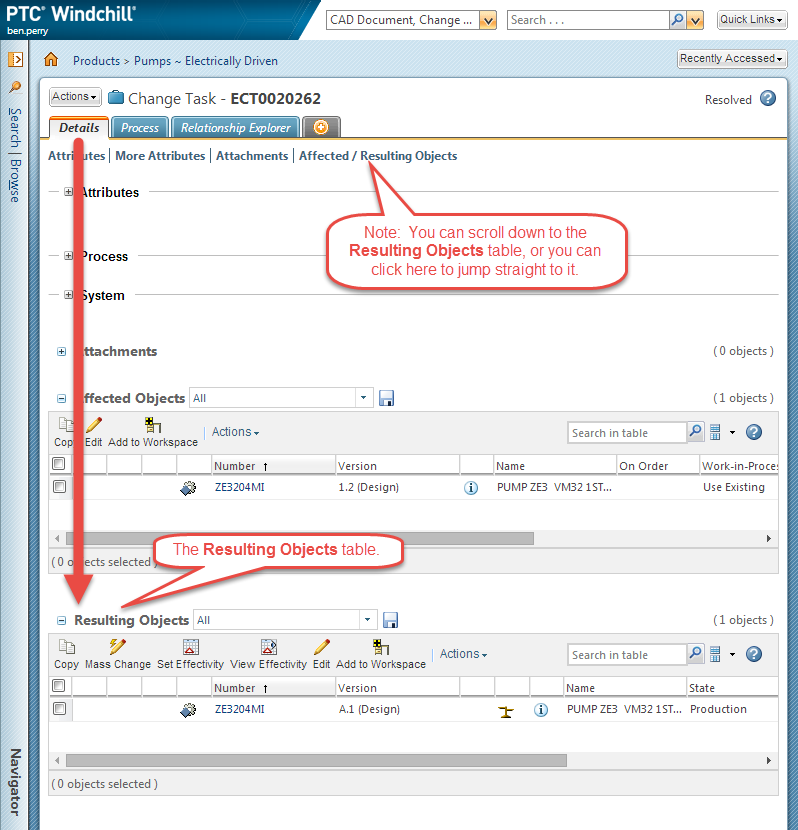Expand the Attributes section
Screen dimensions: 798x830
pyautogui.click(x=68, y=192)
